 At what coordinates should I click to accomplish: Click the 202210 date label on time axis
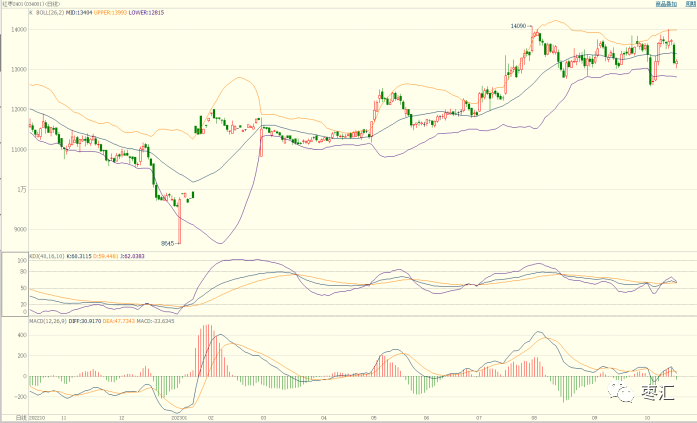(x=36, y=418)
